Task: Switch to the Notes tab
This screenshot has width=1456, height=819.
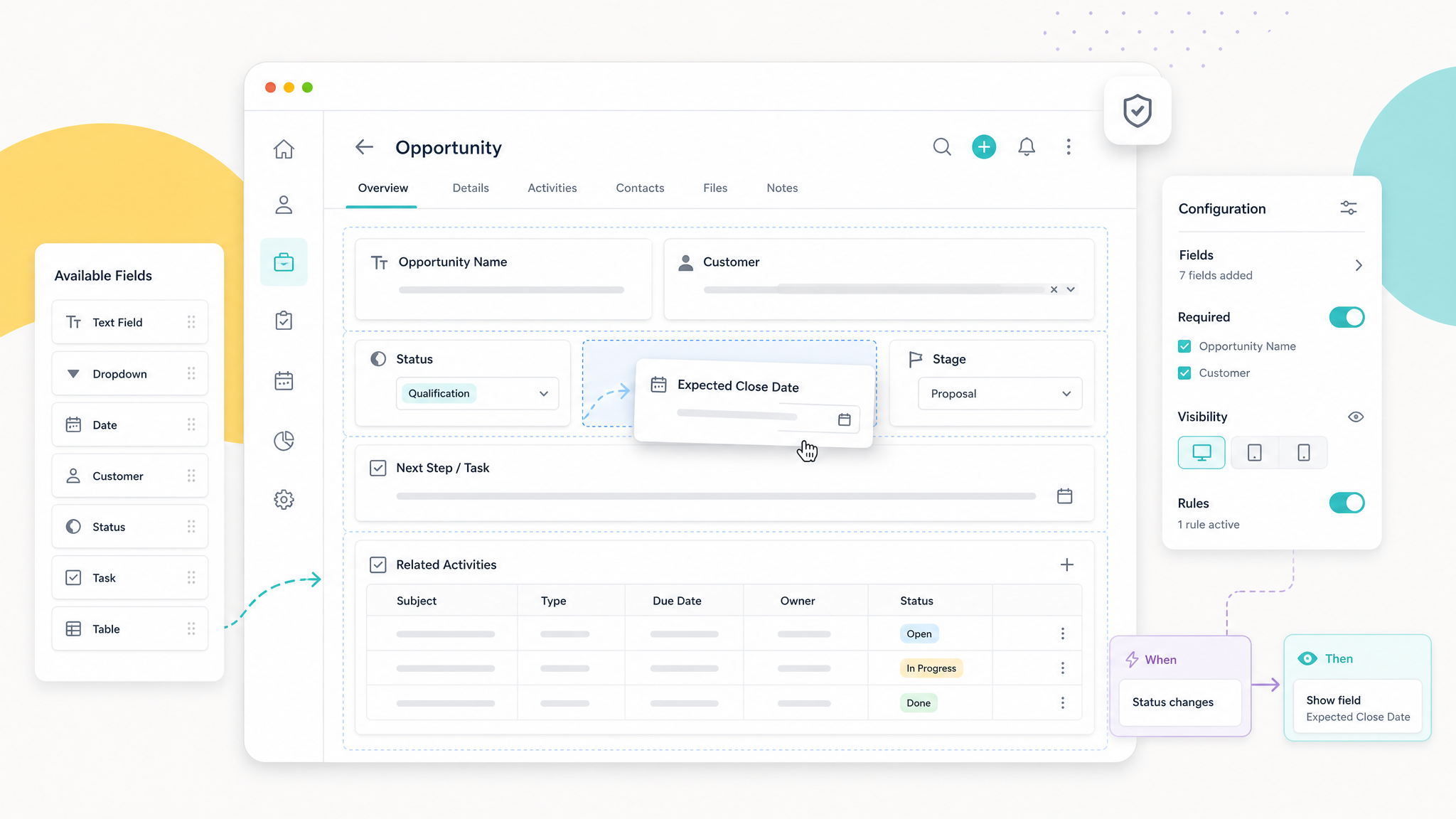Action: pyautogui.click(x=782, y=188)
